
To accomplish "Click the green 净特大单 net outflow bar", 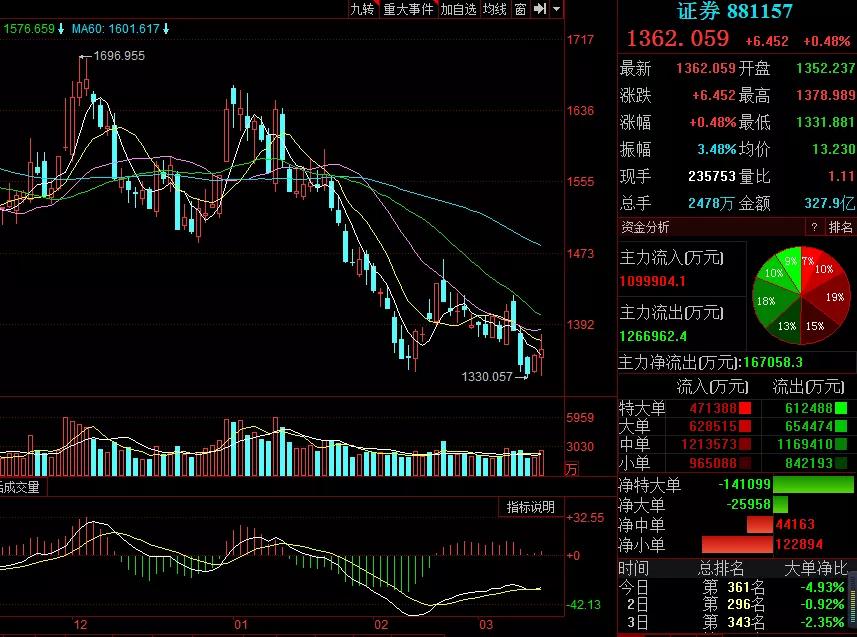I will 813,484.
